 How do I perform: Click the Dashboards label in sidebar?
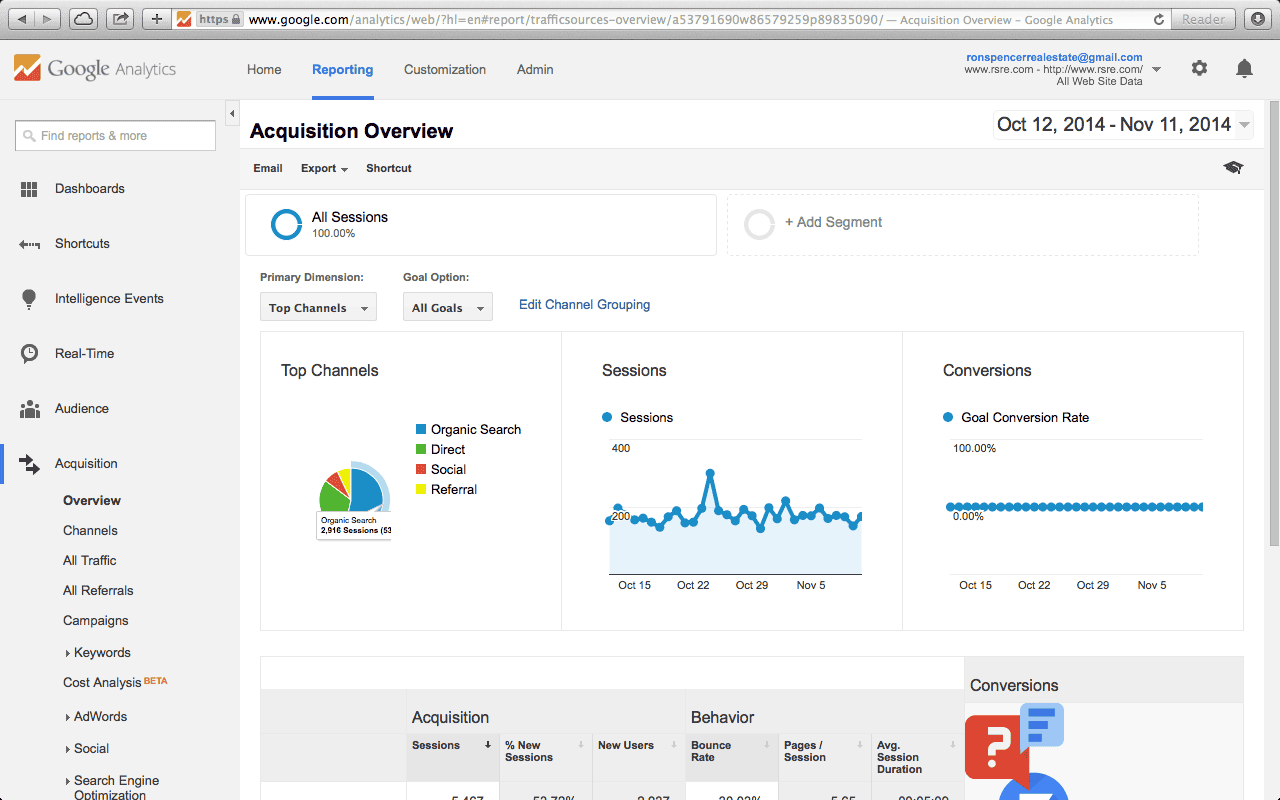click(x=90, y=189)
